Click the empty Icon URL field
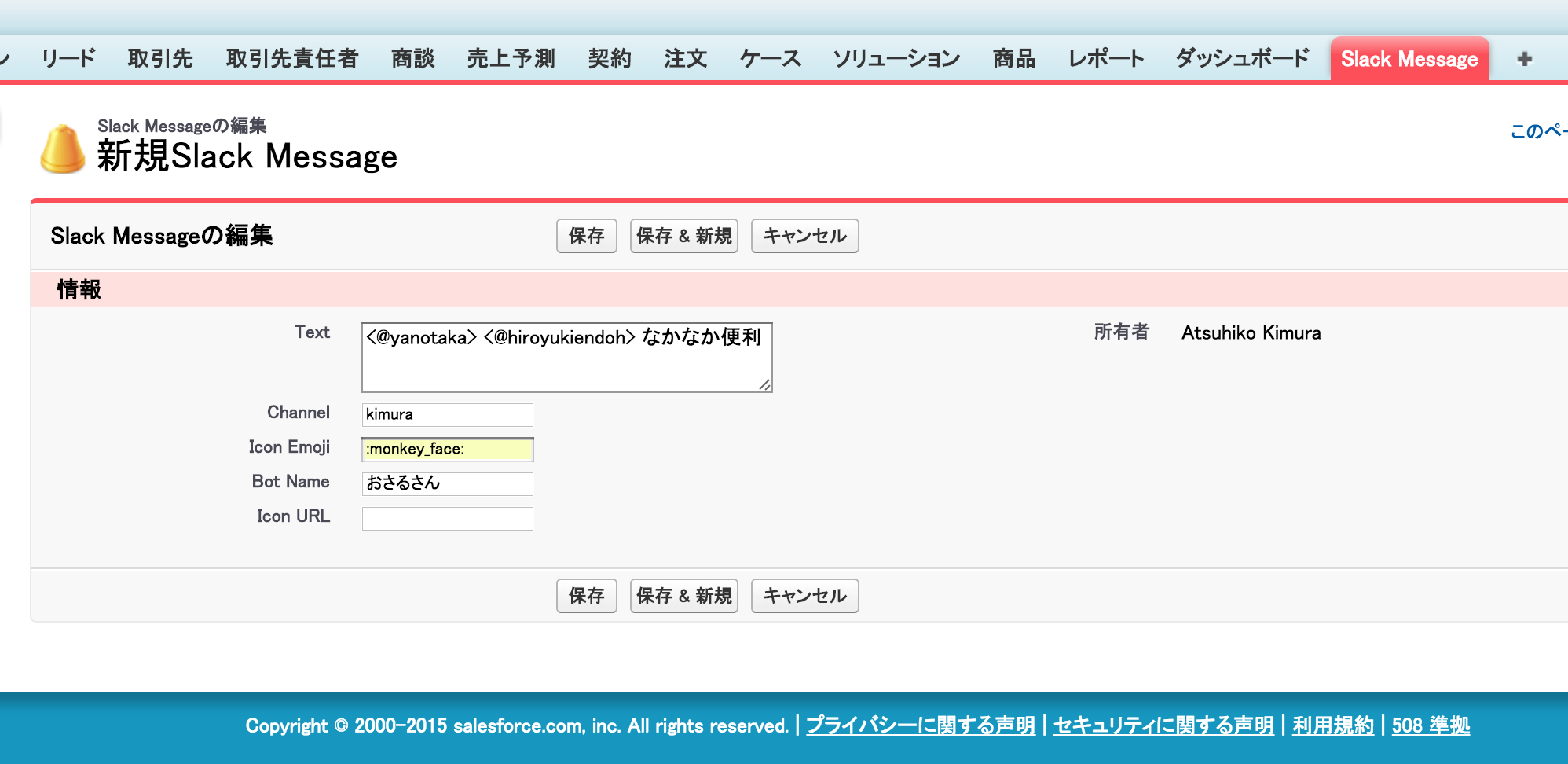The image size is (1568, 764). coord(447,518)
